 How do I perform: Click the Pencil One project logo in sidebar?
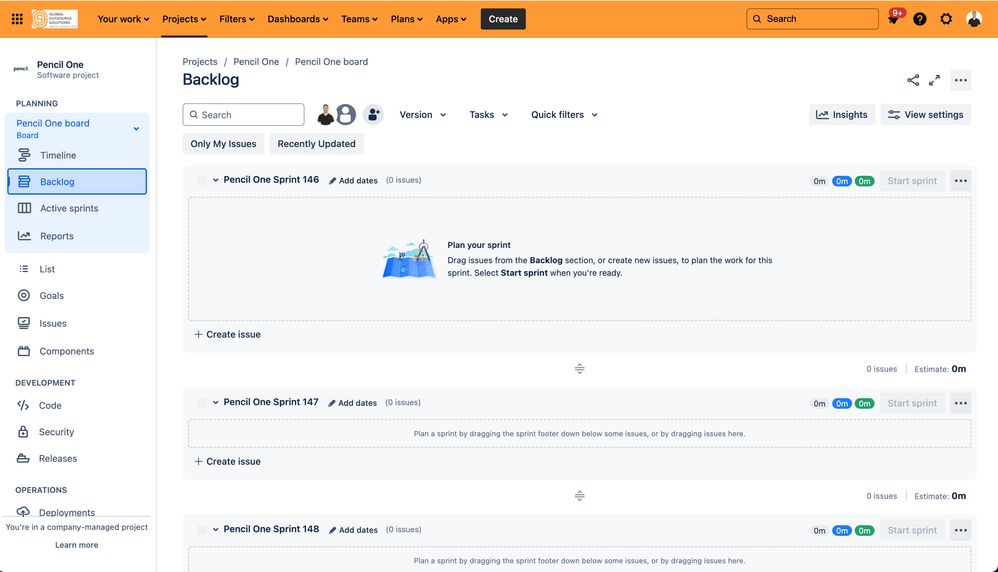(x=21, y=69)
